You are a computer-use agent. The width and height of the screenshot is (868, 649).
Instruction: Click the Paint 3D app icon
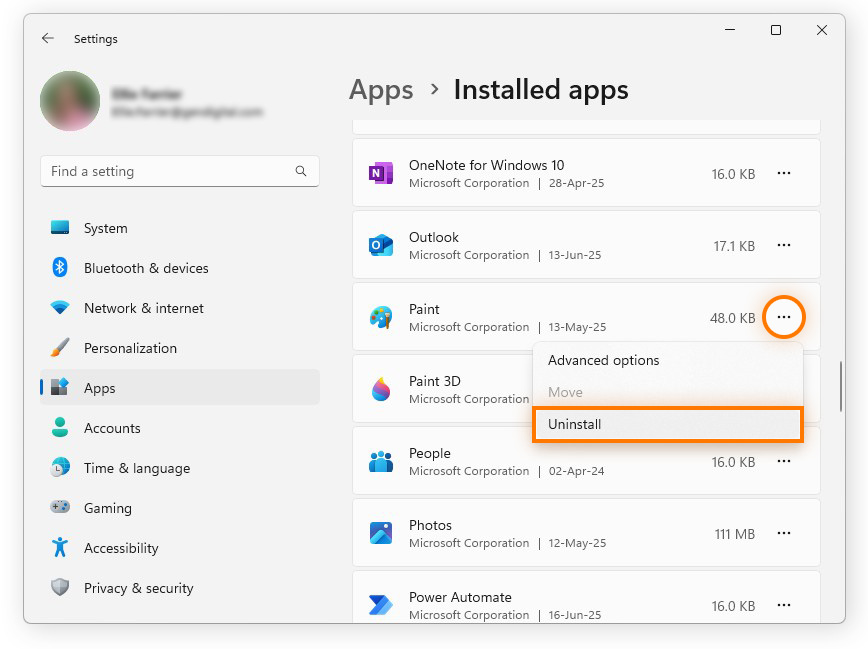pyautogui.click(x=381, y=389)
